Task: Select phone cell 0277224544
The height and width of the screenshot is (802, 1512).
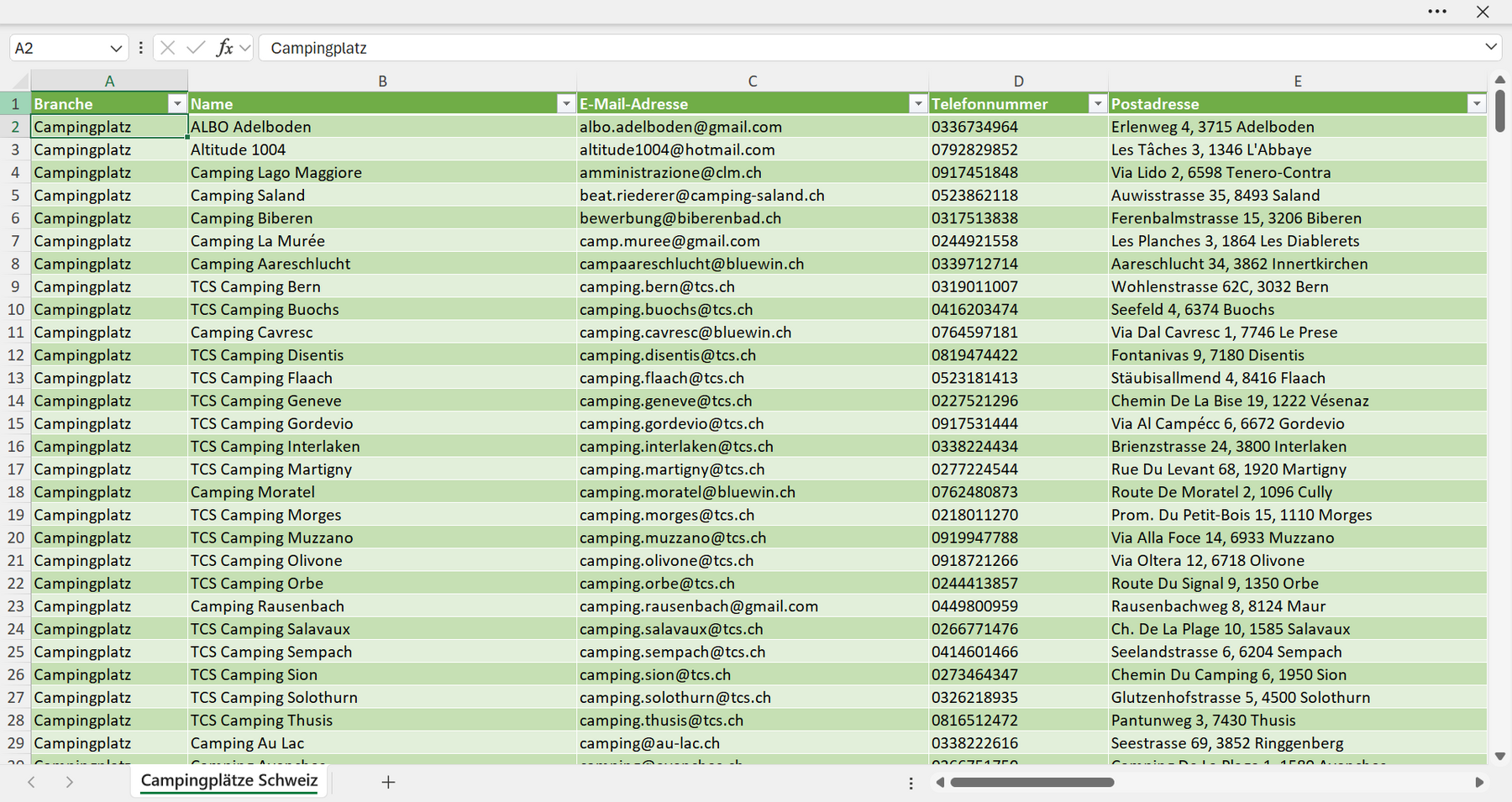Action: click(x=1018, y=469)
